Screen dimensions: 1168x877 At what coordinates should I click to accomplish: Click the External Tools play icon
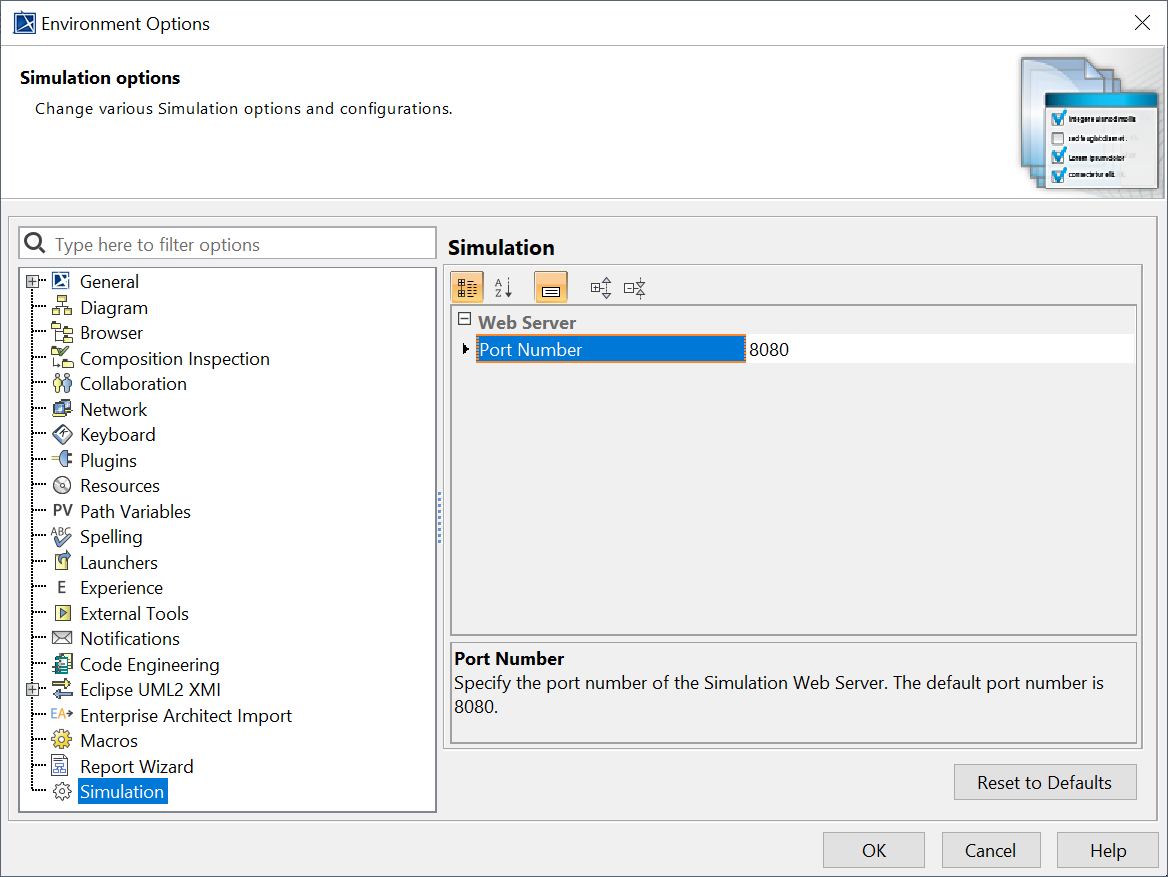coord(62,613)
